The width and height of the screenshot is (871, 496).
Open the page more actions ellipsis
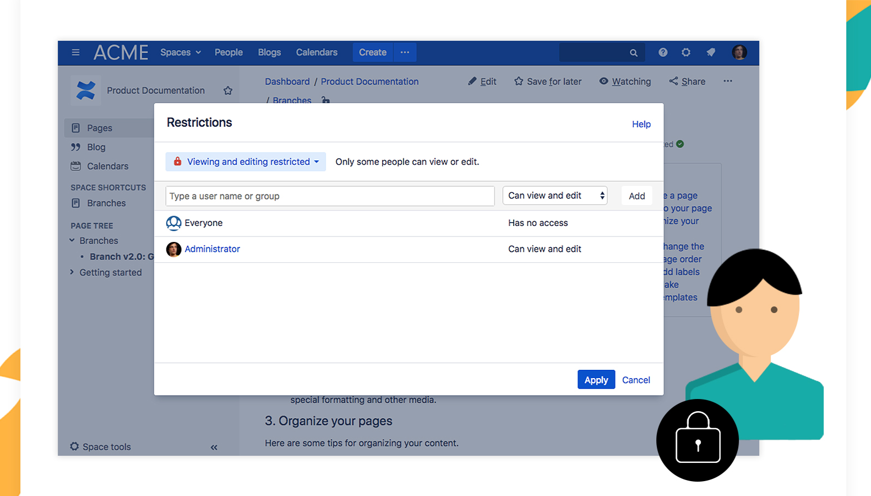(728, 81)
